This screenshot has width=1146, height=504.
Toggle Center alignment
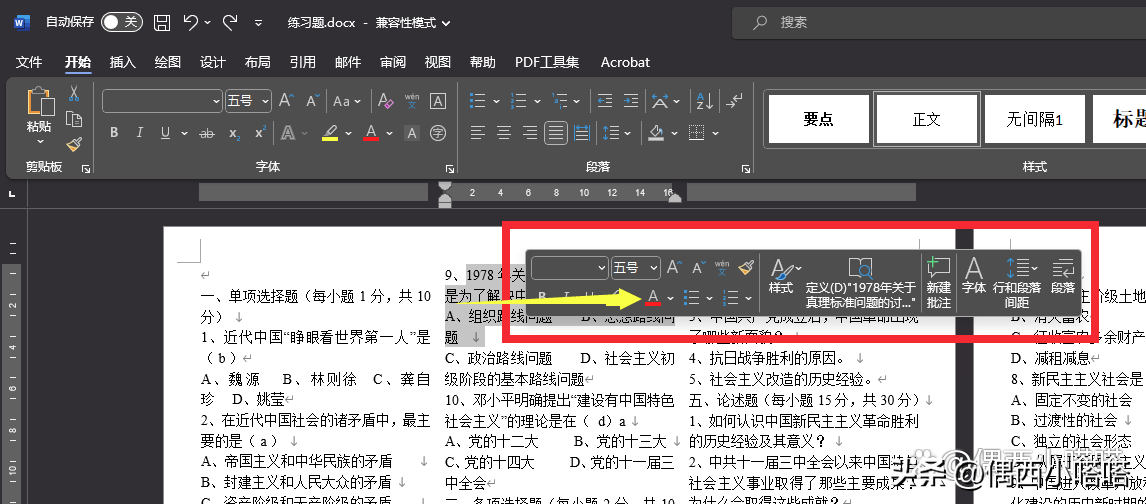tap(504, 133)
